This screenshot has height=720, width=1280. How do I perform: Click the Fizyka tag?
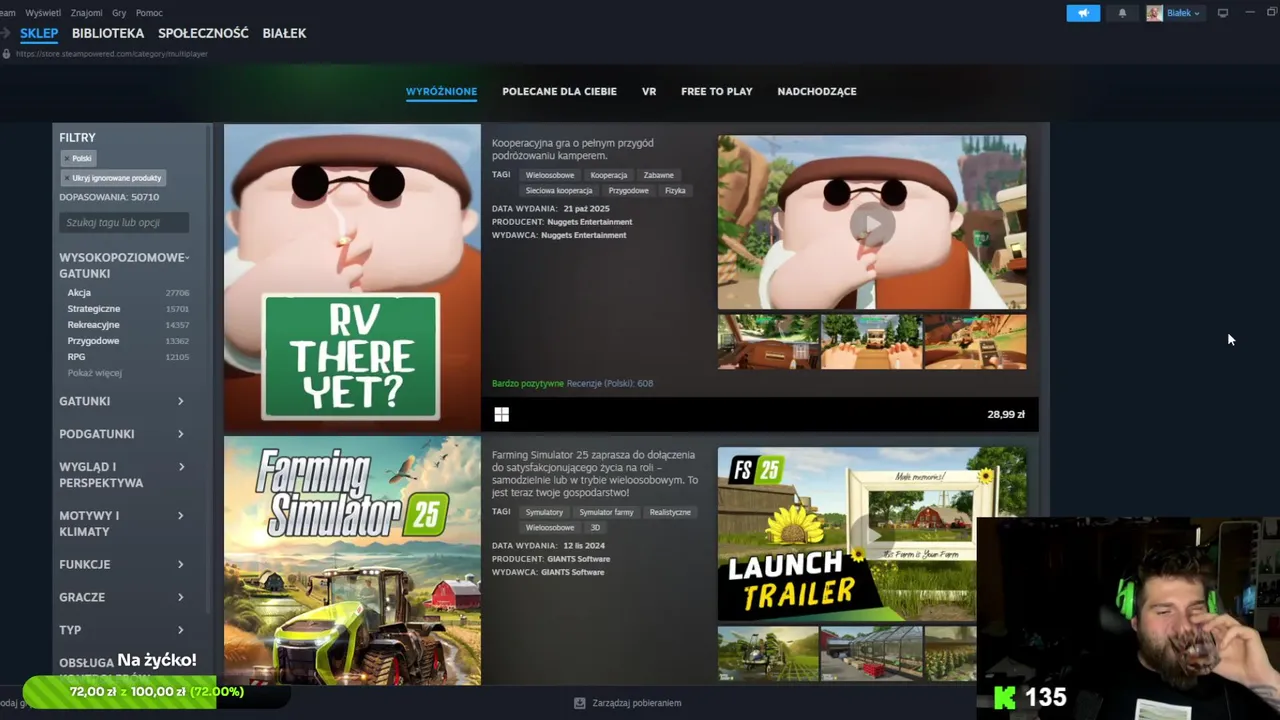point(675,190)
